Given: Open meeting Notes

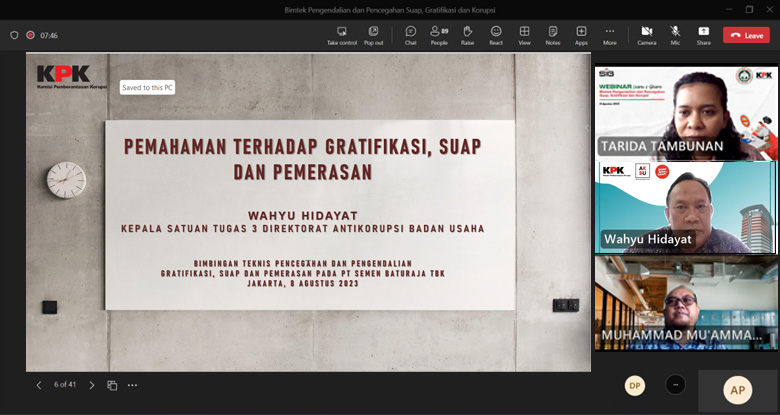Looking at the screenshot, I should (x=552, y=35).
